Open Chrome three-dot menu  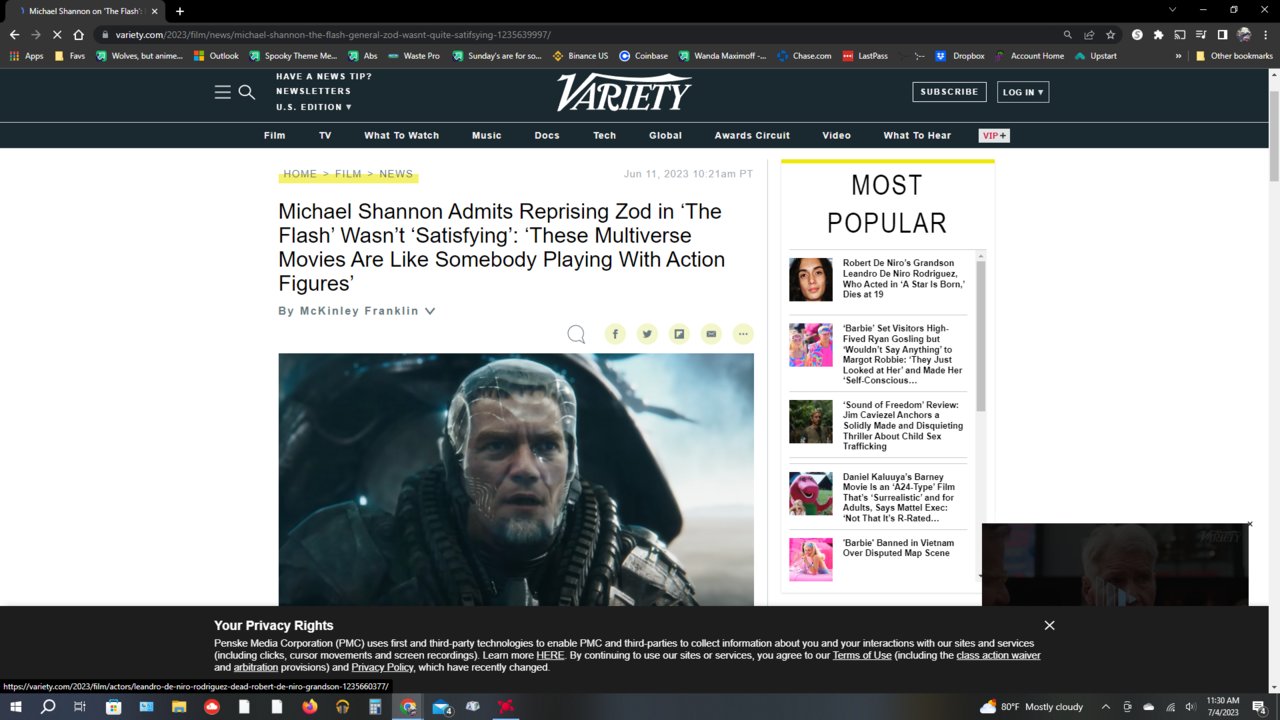(x=1265, y=34)
